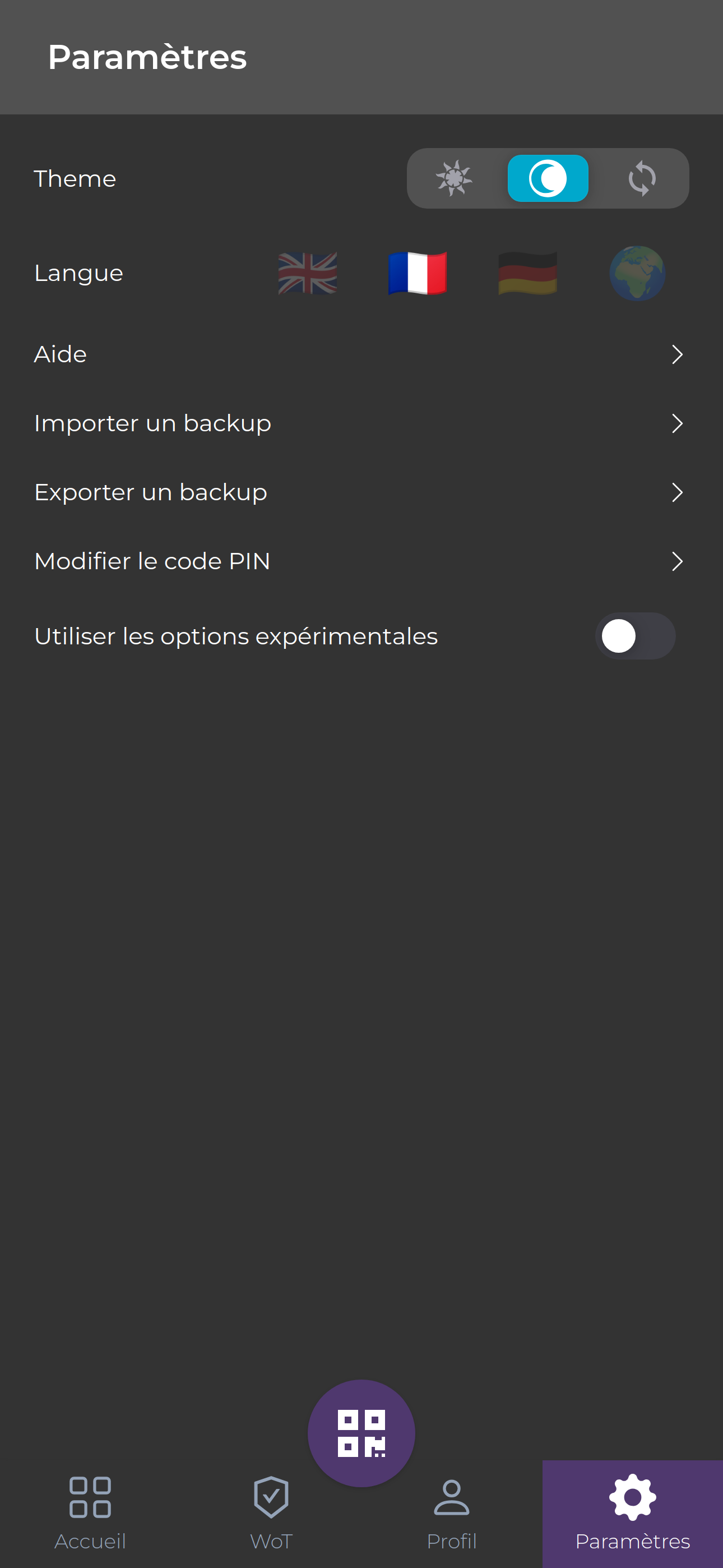Image resolution: width=723 pixels, height=1568 pixels.
Task: Tap the Aide label
Action: [61, 354]
